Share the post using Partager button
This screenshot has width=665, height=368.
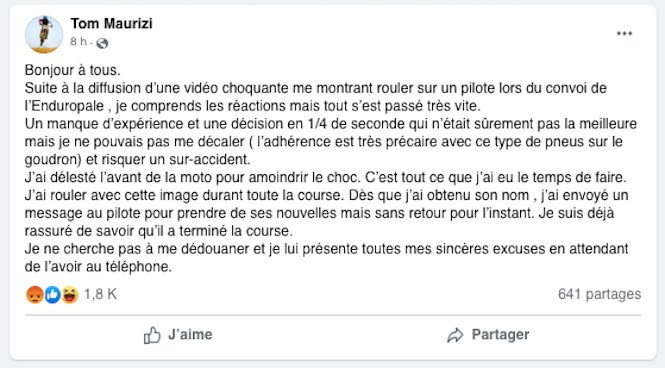click(x=488, y=335)
